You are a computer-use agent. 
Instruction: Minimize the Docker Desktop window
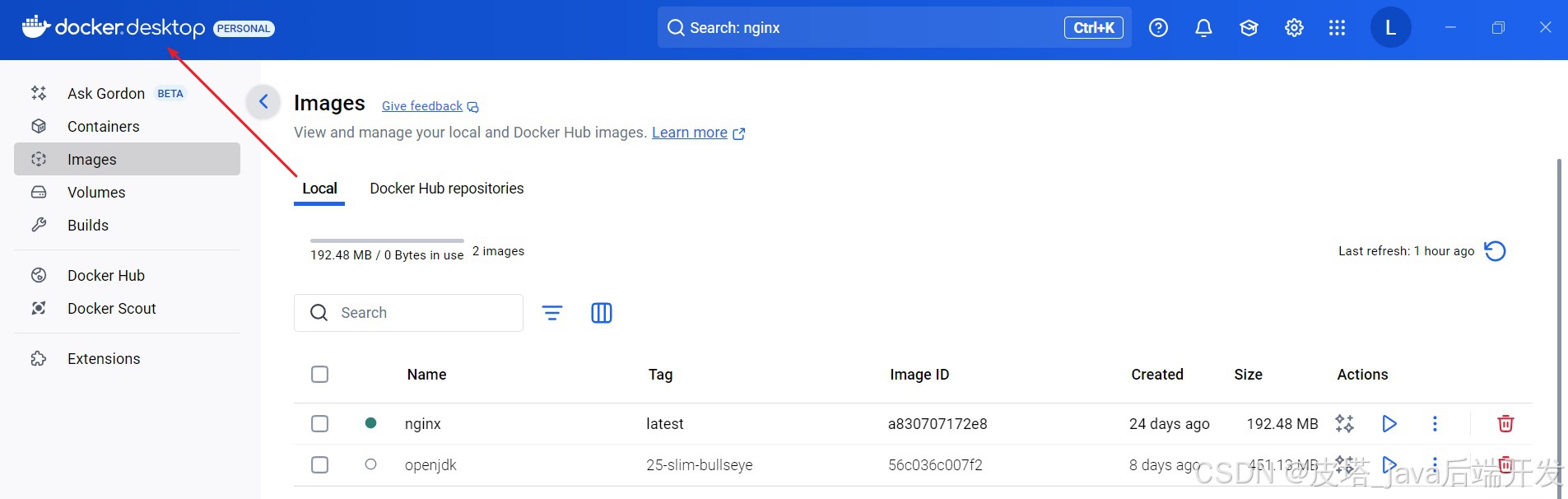tap(1450, 27)
